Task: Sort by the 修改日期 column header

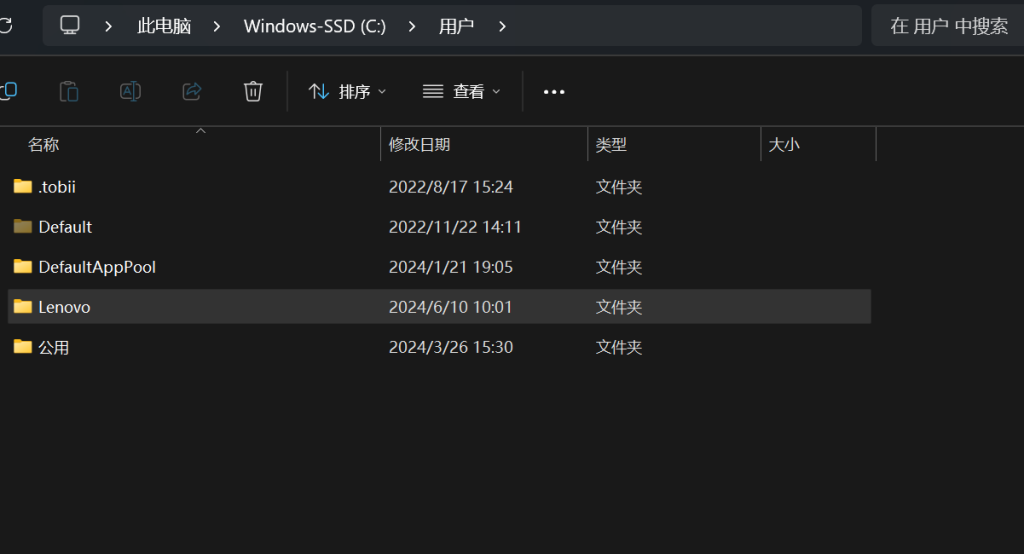Action: coord(420,145)
